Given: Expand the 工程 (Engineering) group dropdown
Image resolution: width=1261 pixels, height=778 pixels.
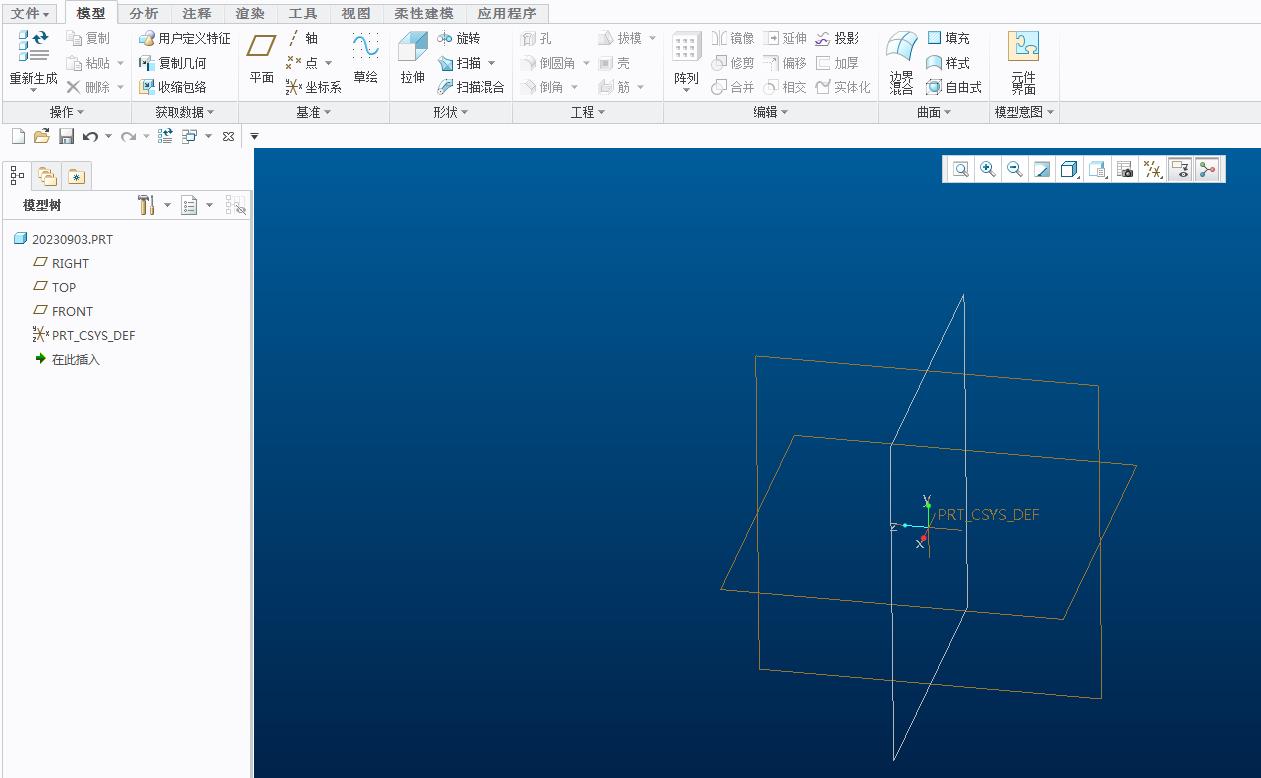Looking at the screenshot, I should pos(588,112).
